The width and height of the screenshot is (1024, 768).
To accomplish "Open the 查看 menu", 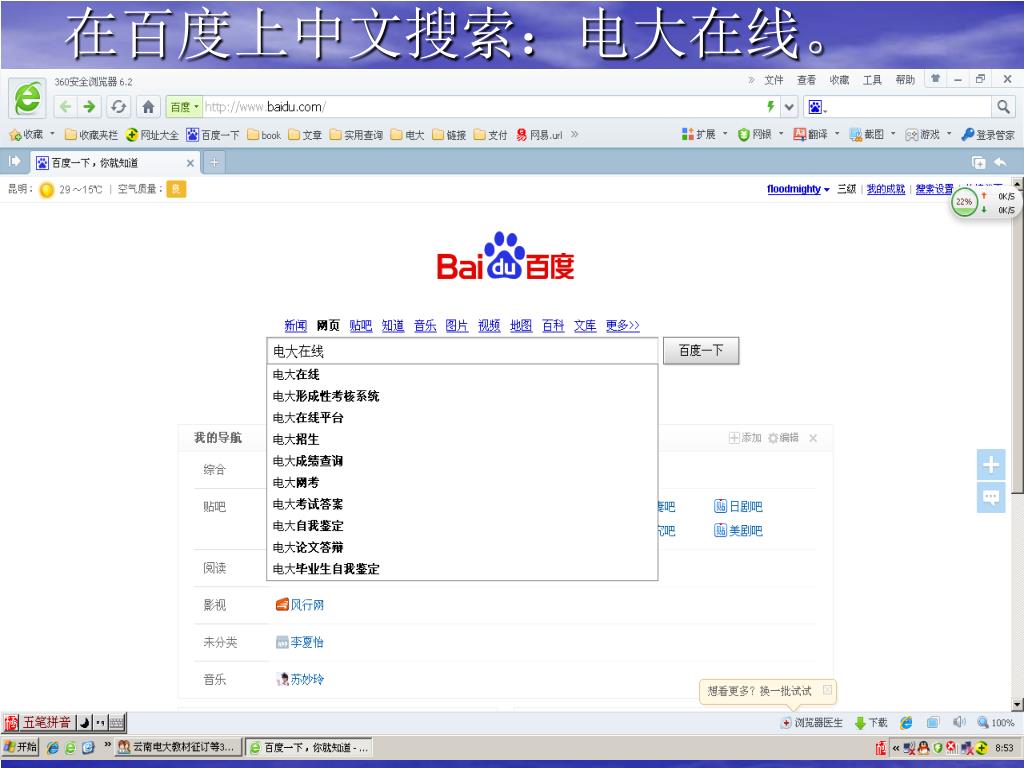I will click(806, 80).
